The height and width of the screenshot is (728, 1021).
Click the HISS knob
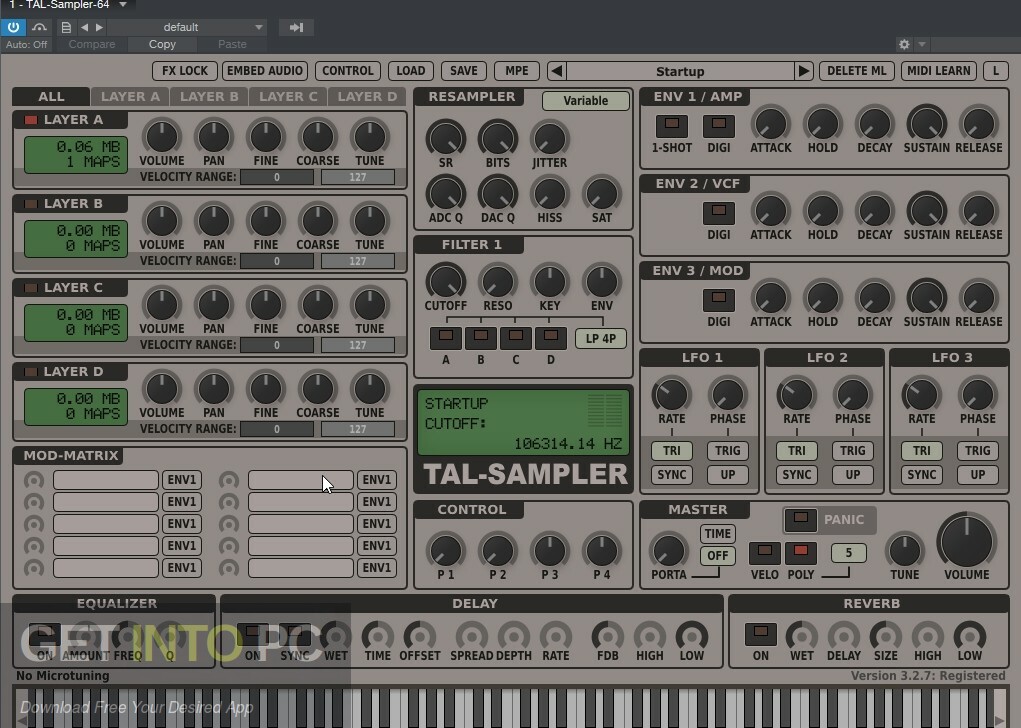[x=550, y=193]
